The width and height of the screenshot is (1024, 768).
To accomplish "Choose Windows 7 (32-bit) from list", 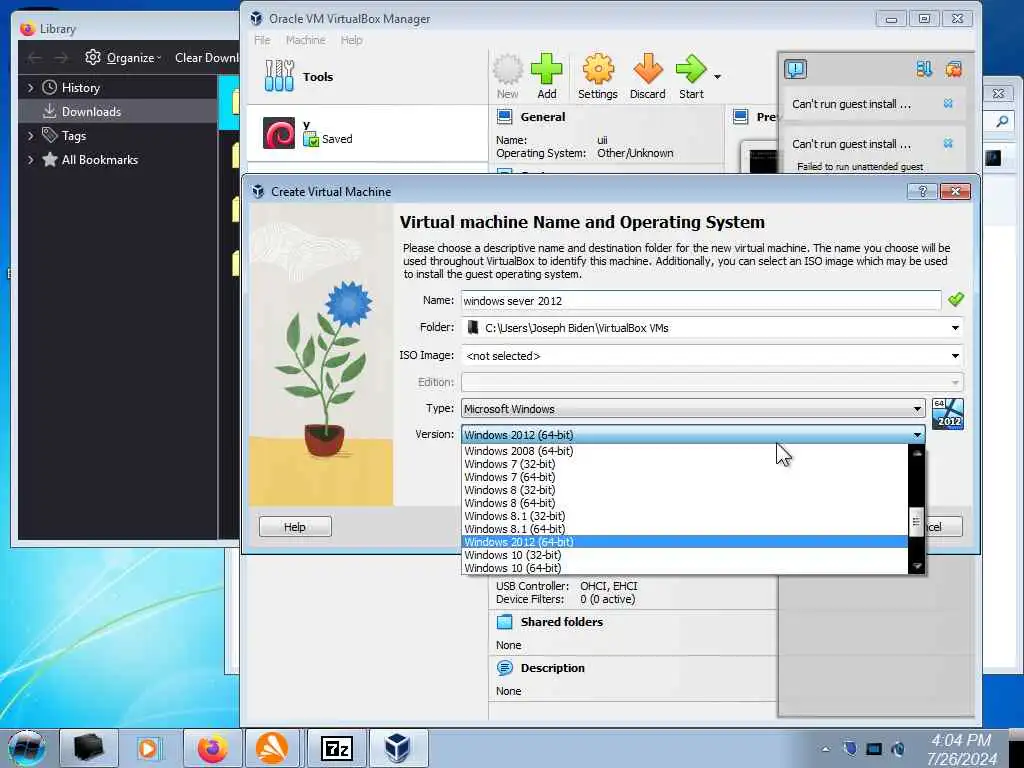I will click(684, 464).
